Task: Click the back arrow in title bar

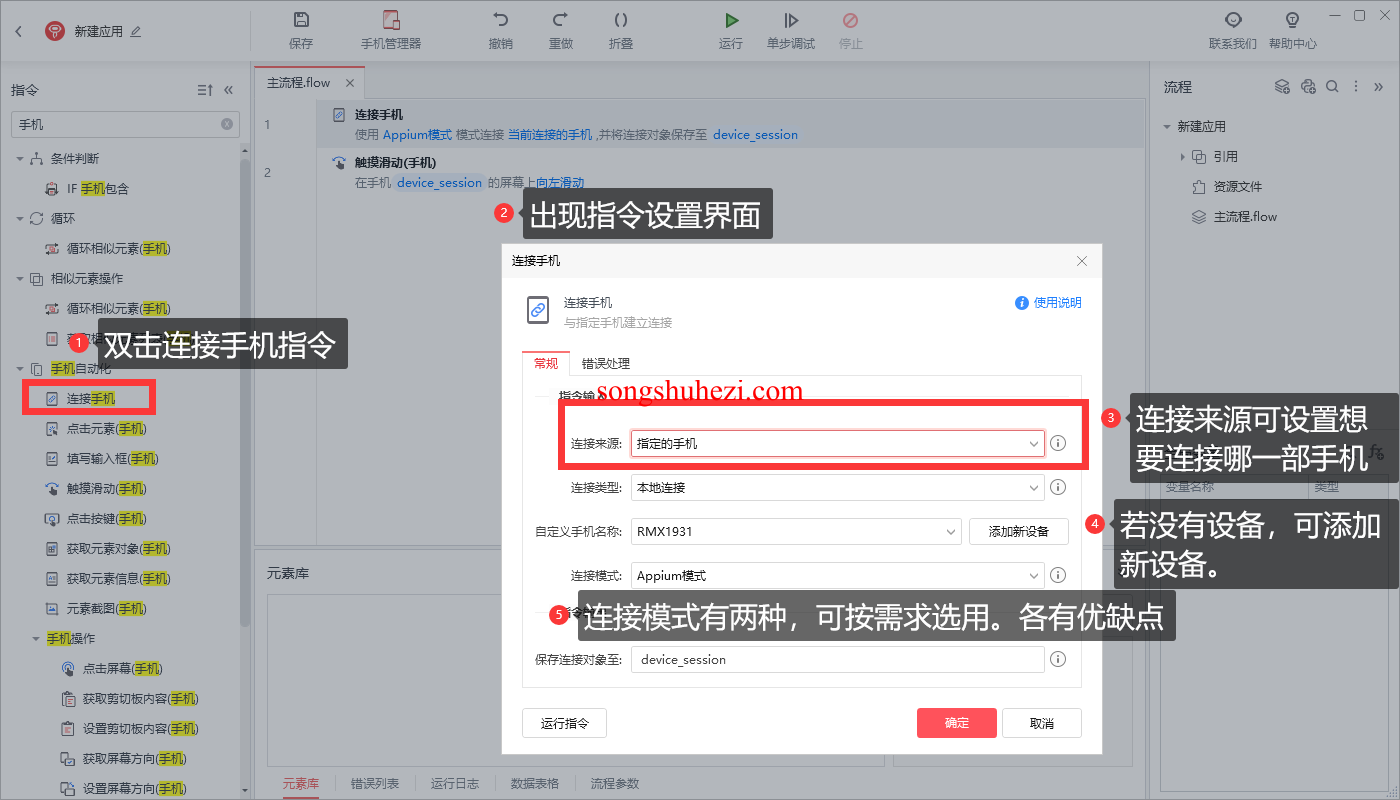Action: (x=18, y=31)
